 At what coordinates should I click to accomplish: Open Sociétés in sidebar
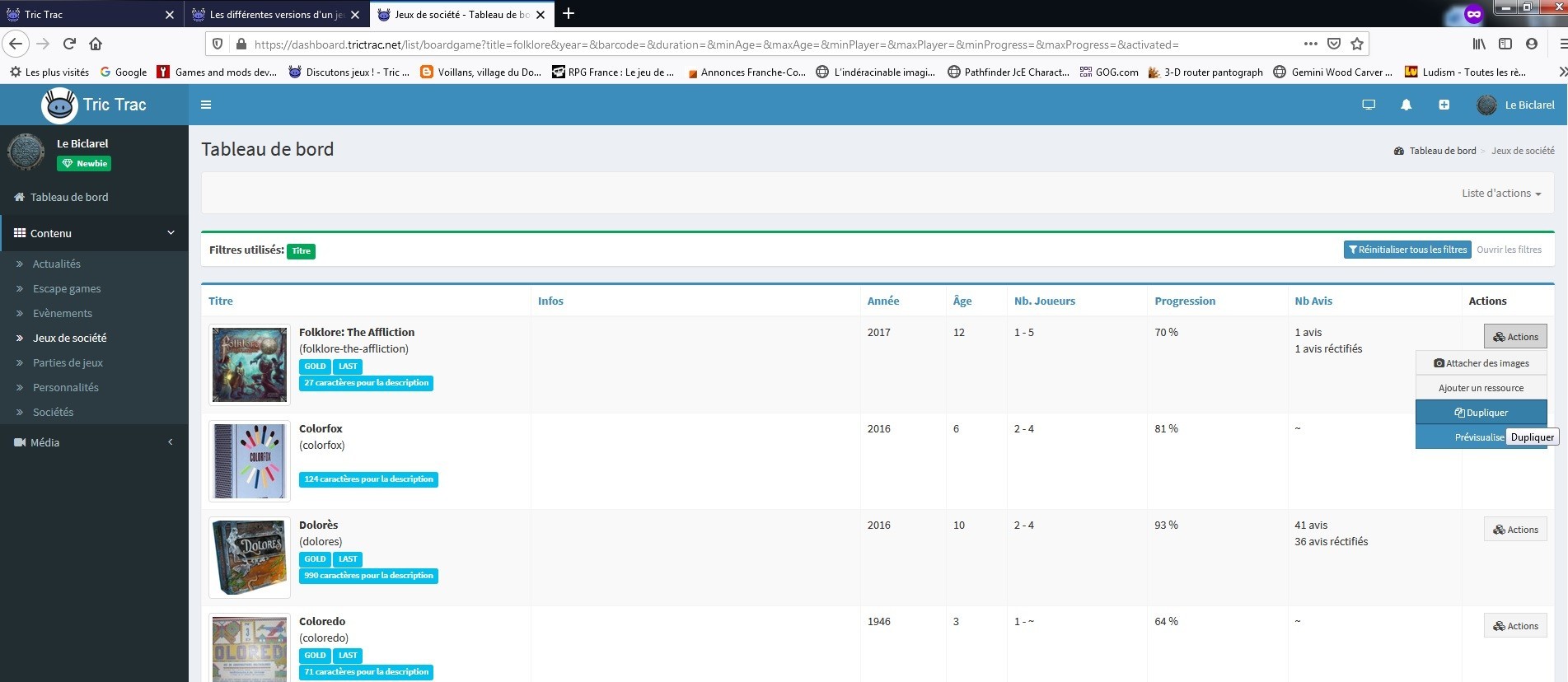54,412
